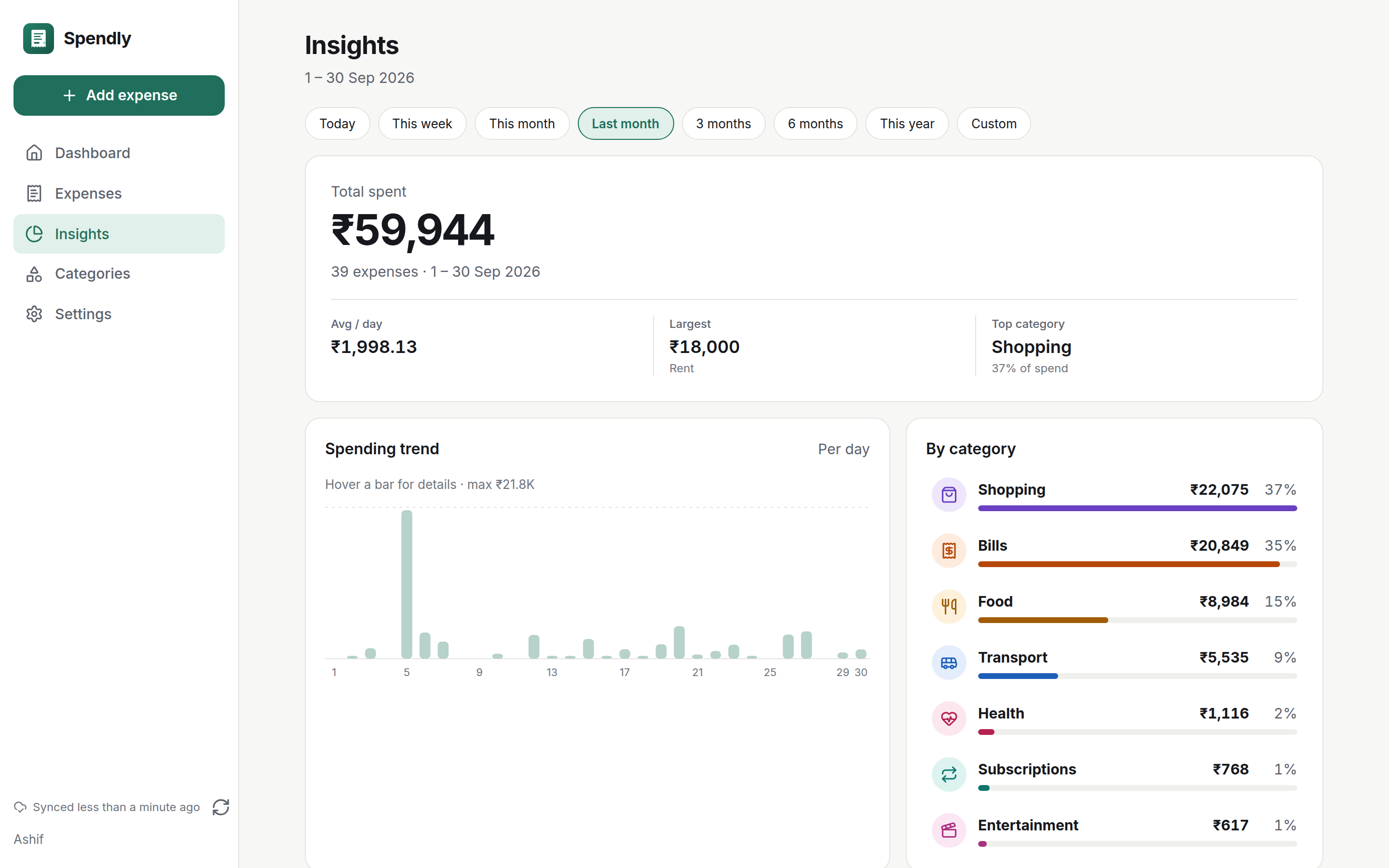The image size is (1389, 868).
Task: Select the This week range filter
Action: coord(422,123)
